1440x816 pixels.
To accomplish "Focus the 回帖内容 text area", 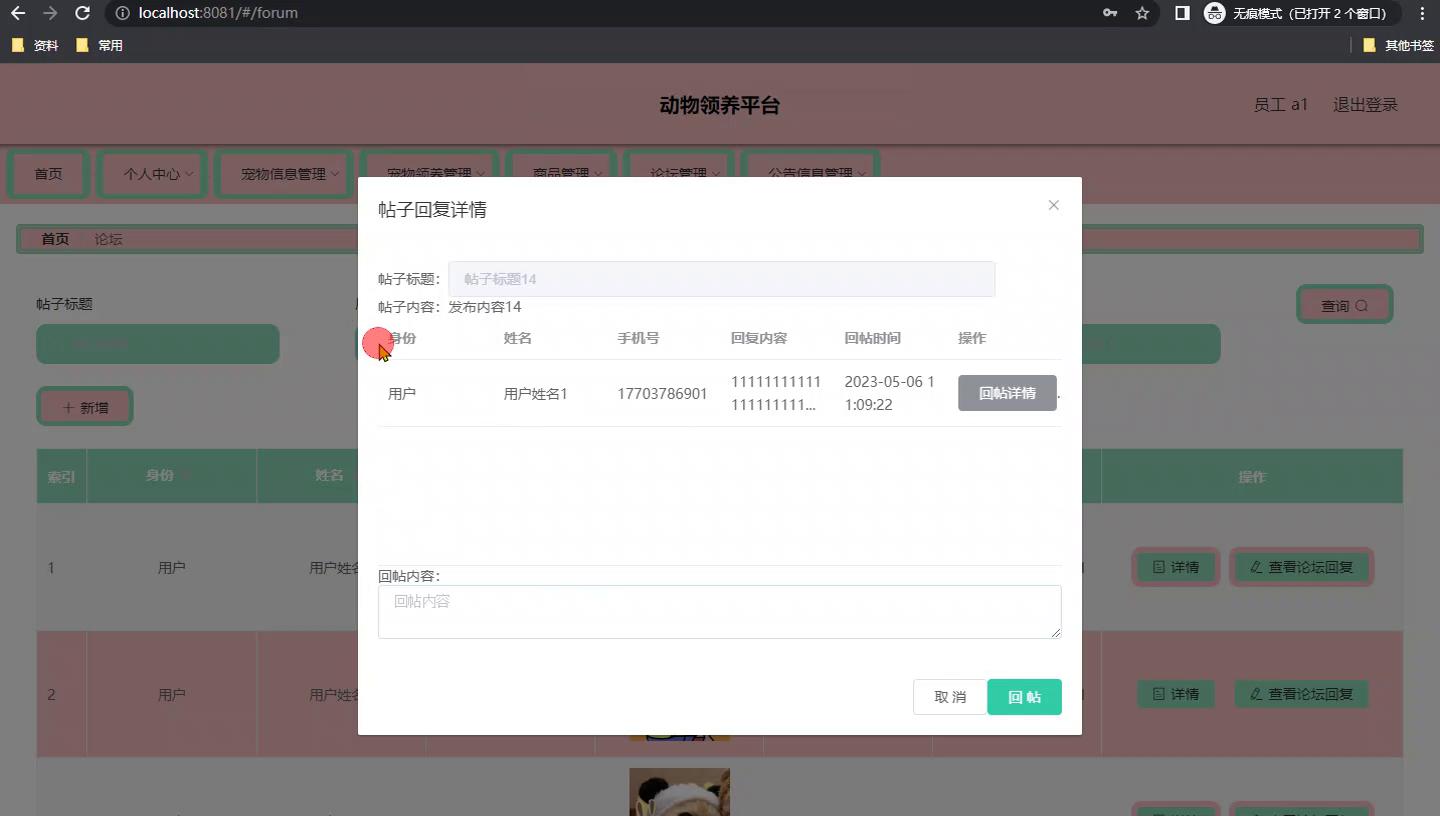I will (719, 611).
